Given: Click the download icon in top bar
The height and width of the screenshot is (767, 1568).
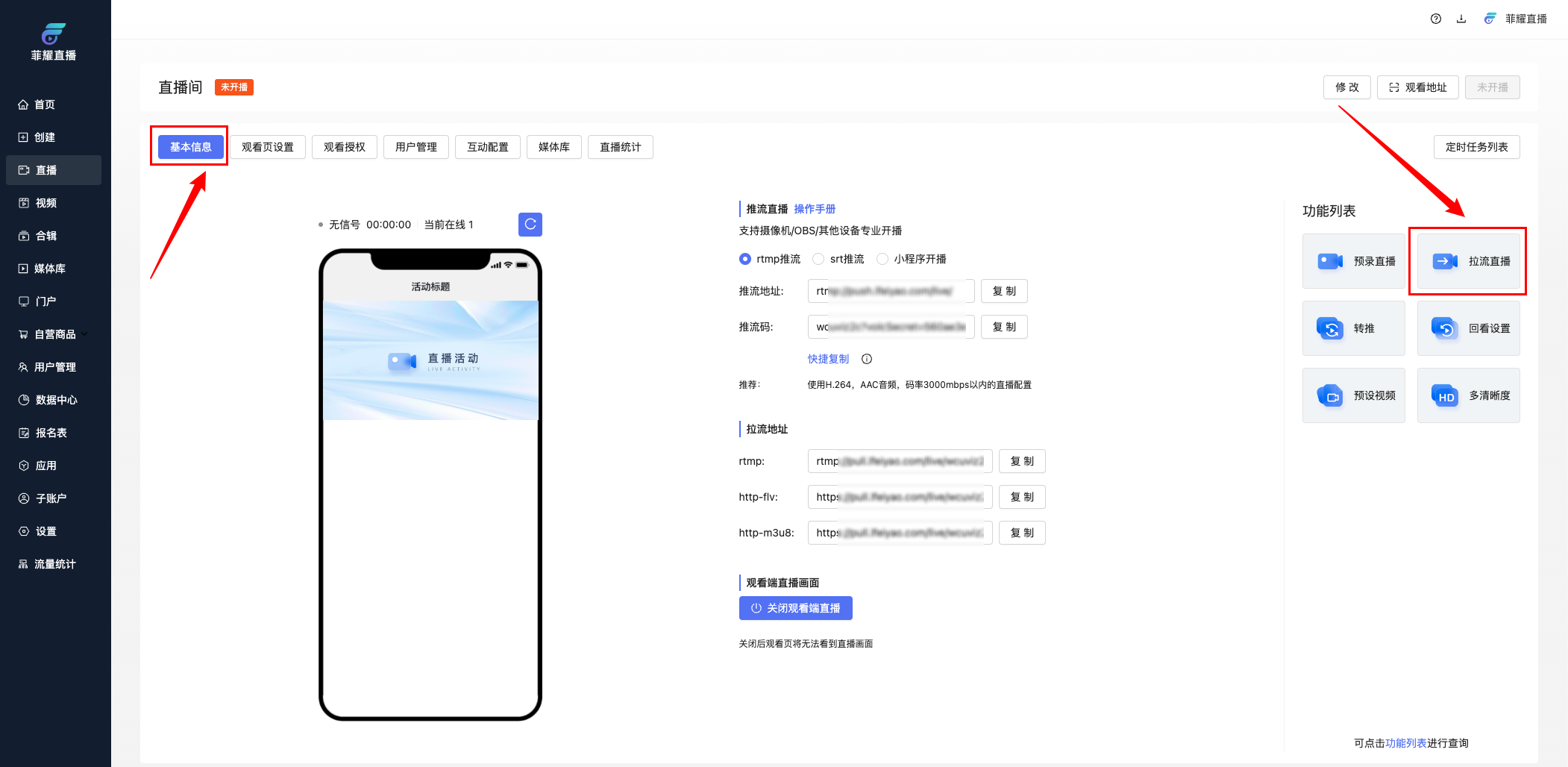Looking at the screenshot, I should pos(1461,19).
